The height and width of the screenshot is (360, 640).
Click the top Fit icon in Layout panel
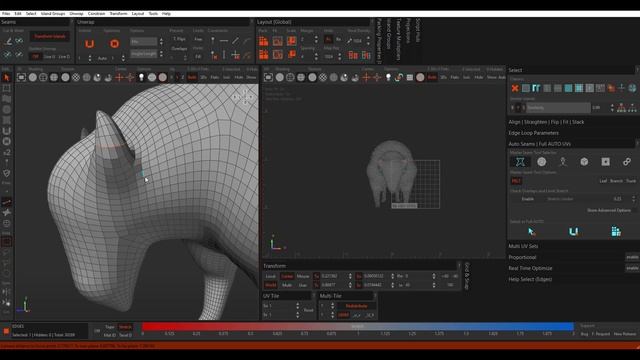click(278, 41)
